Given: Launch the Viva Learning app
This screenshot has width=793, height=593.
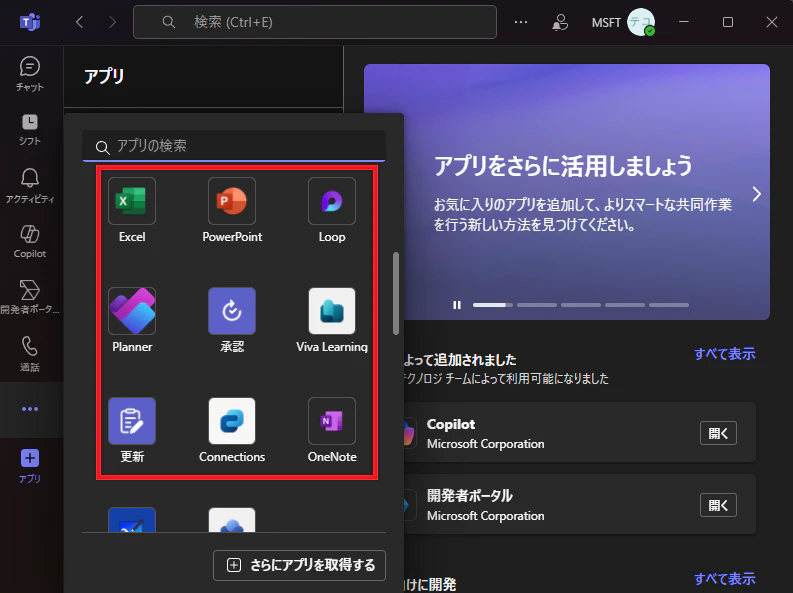Looking at the screenshot, I should click(332, 311).
